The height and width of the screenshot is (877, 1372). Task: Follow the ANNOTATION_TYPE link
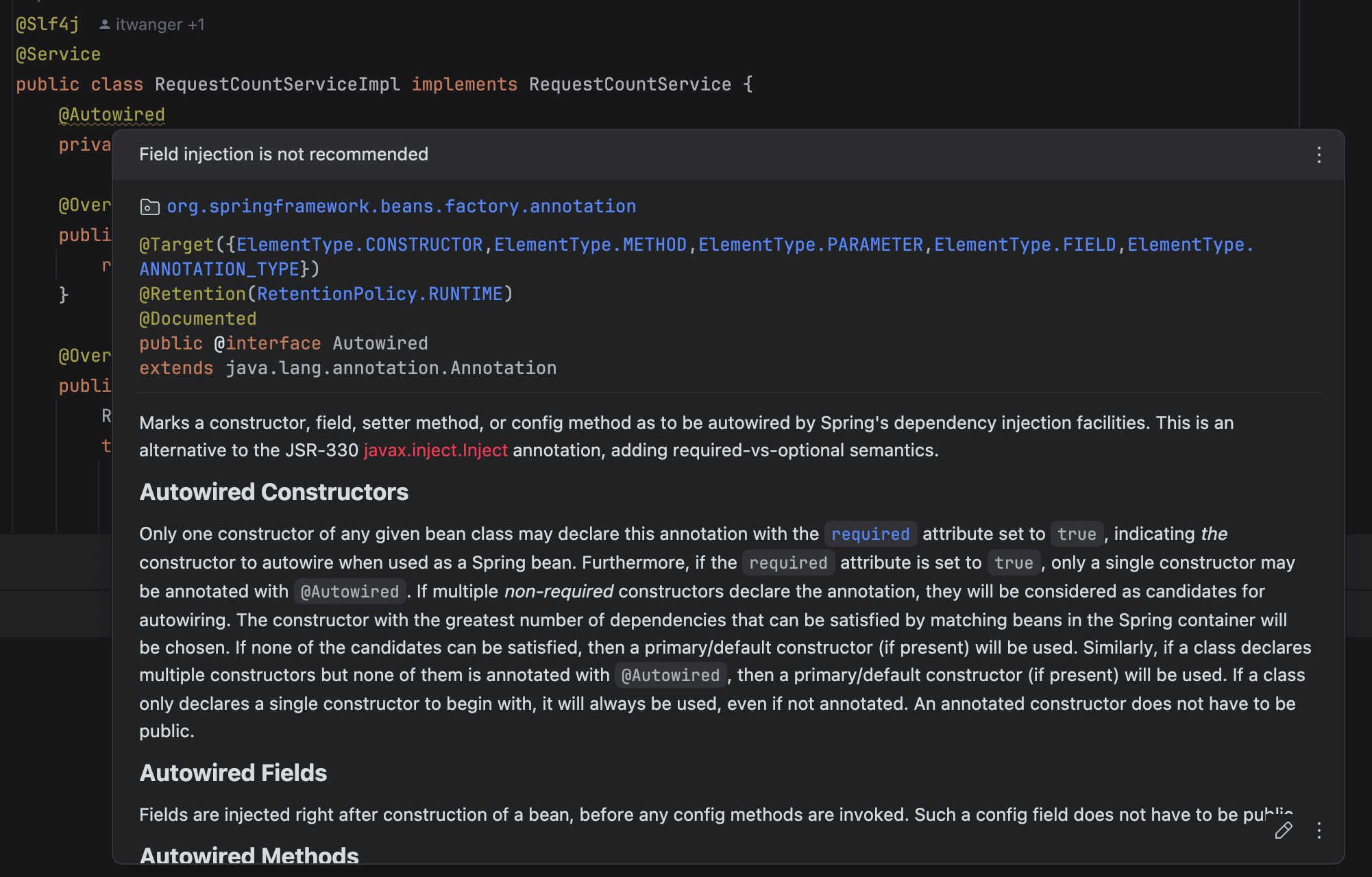coord(219,269)
